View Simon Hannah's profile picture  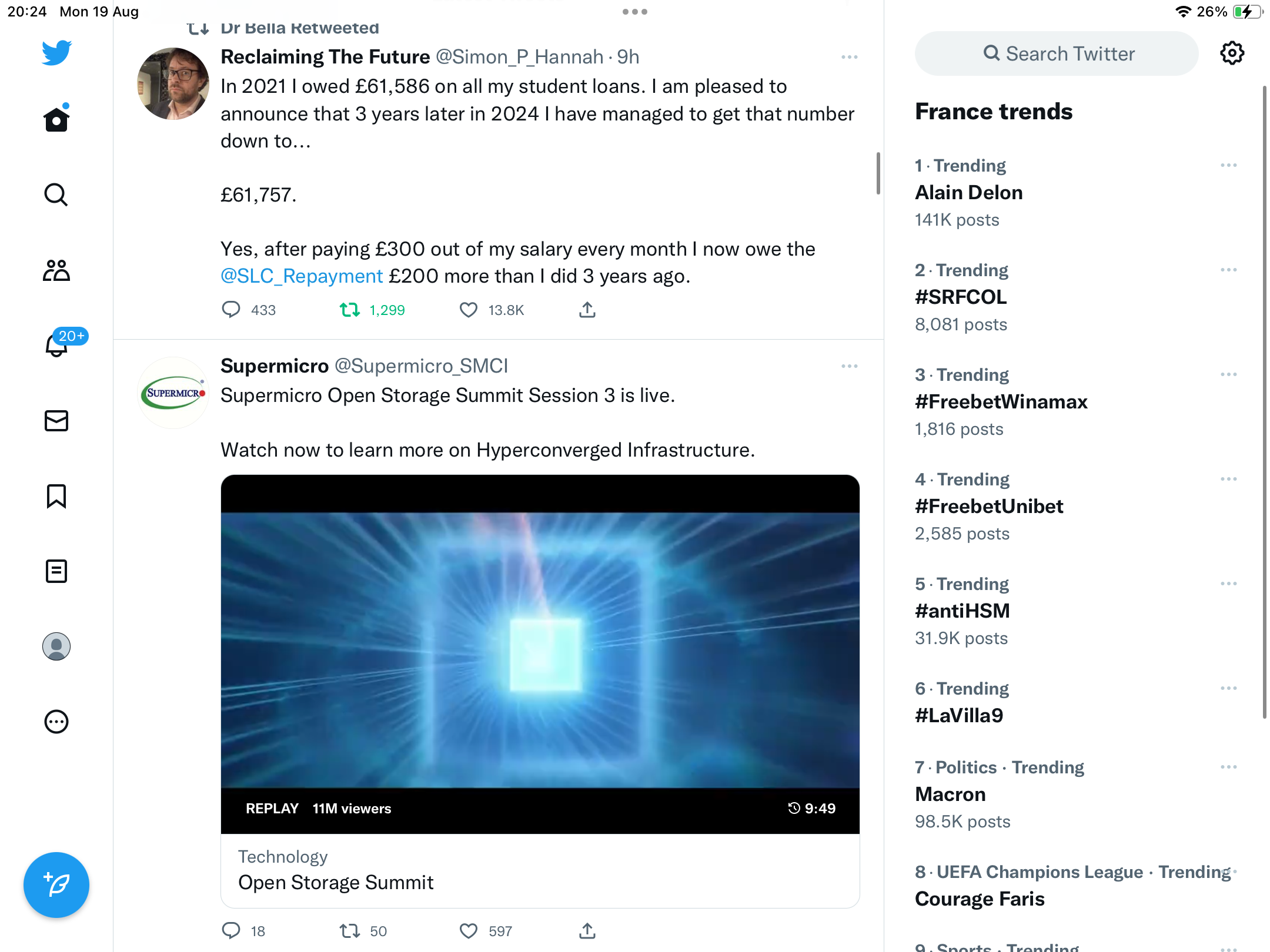pyautogui.click(x=173, y=83)
